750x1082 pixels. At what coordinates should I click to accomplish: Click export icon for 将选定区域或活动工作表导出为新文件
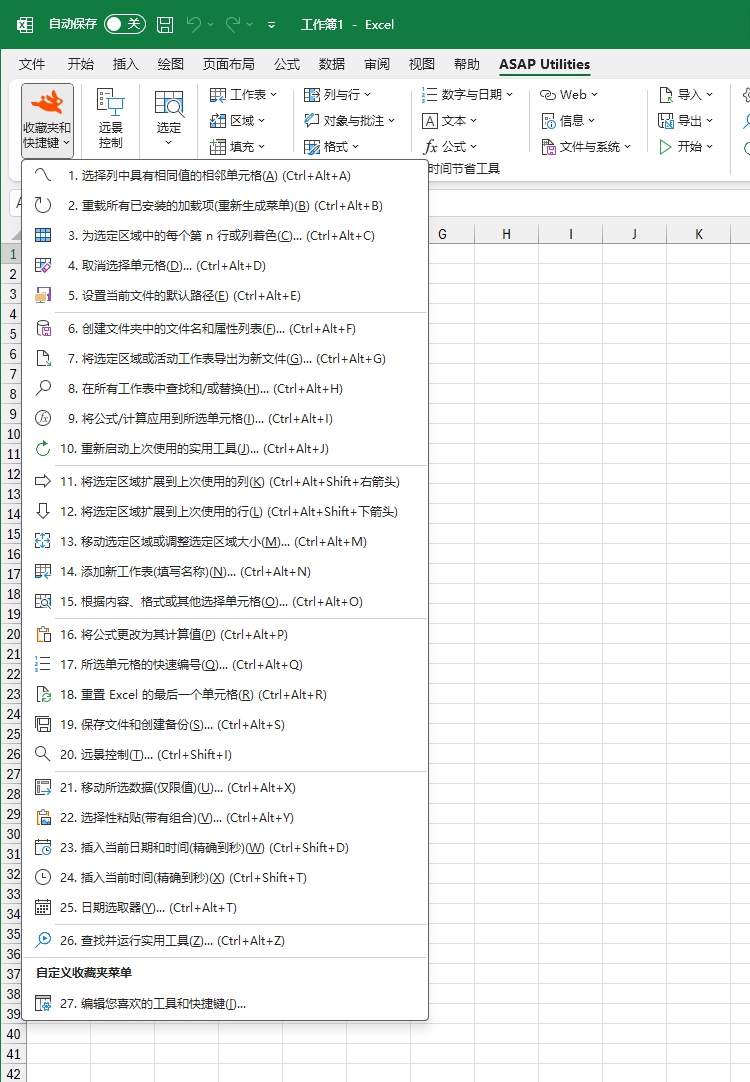(x=43, y=358)
